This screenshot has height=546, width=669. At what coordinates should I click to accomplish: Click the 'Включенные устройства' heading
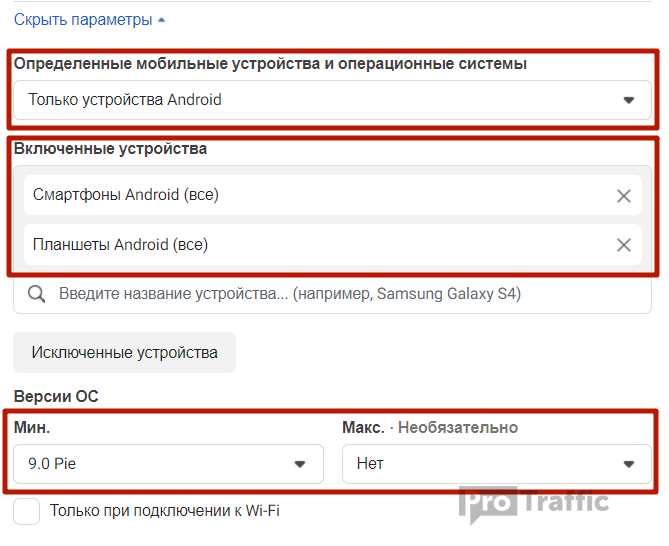tap(110, 149)
